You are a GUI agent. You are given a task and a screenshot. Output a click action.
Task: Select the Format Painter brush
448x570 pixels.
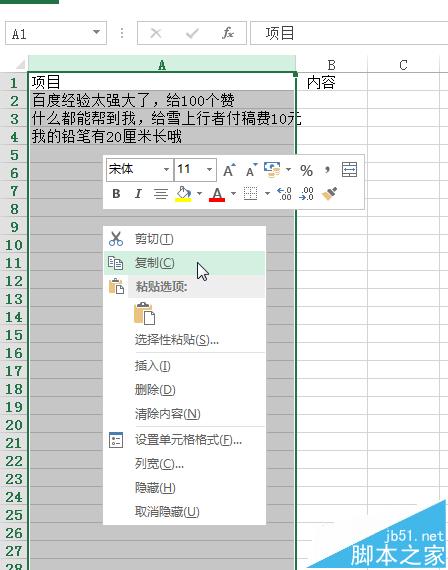(329, 194)
